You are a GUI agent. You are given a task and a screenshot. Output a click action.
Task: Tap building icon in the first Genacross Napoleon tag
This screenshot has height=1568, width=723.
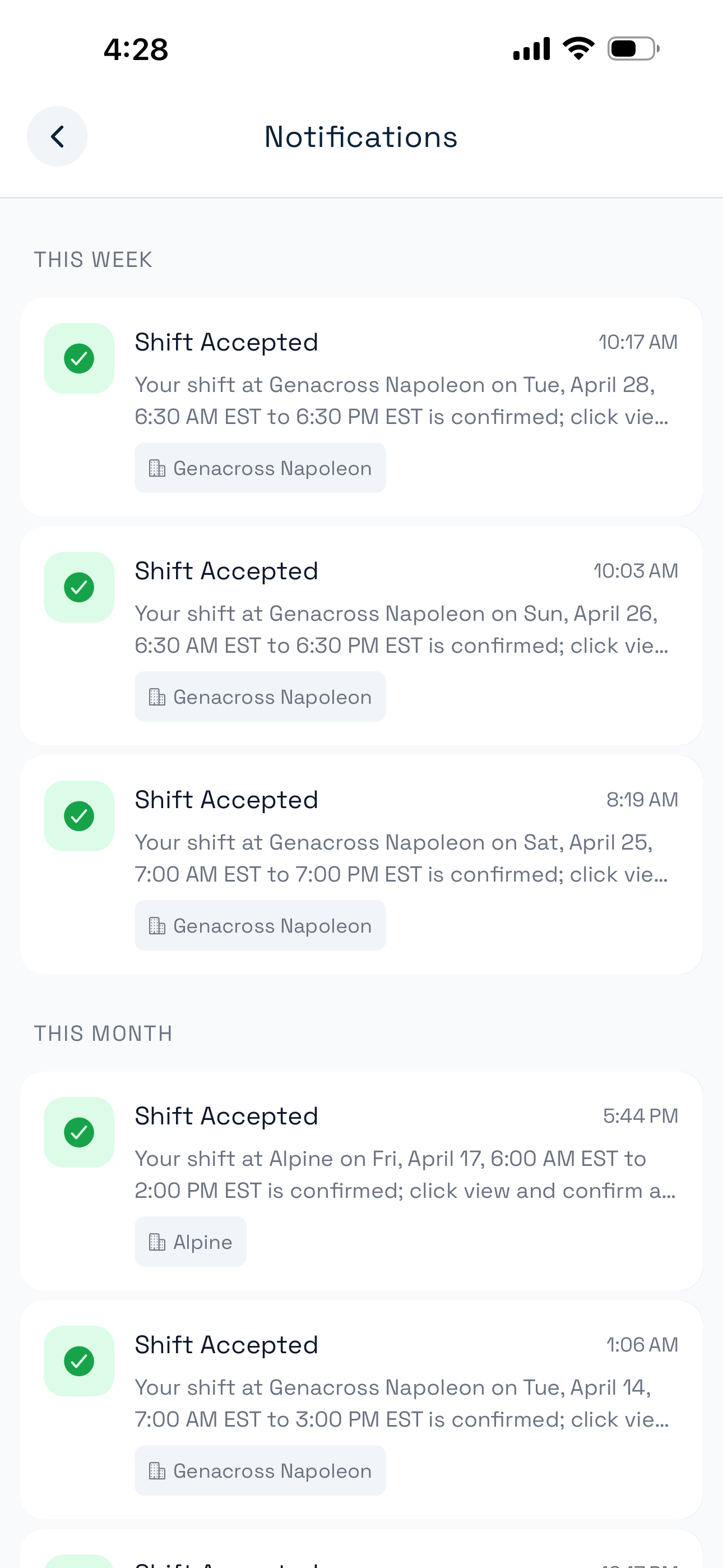(157, 468)
